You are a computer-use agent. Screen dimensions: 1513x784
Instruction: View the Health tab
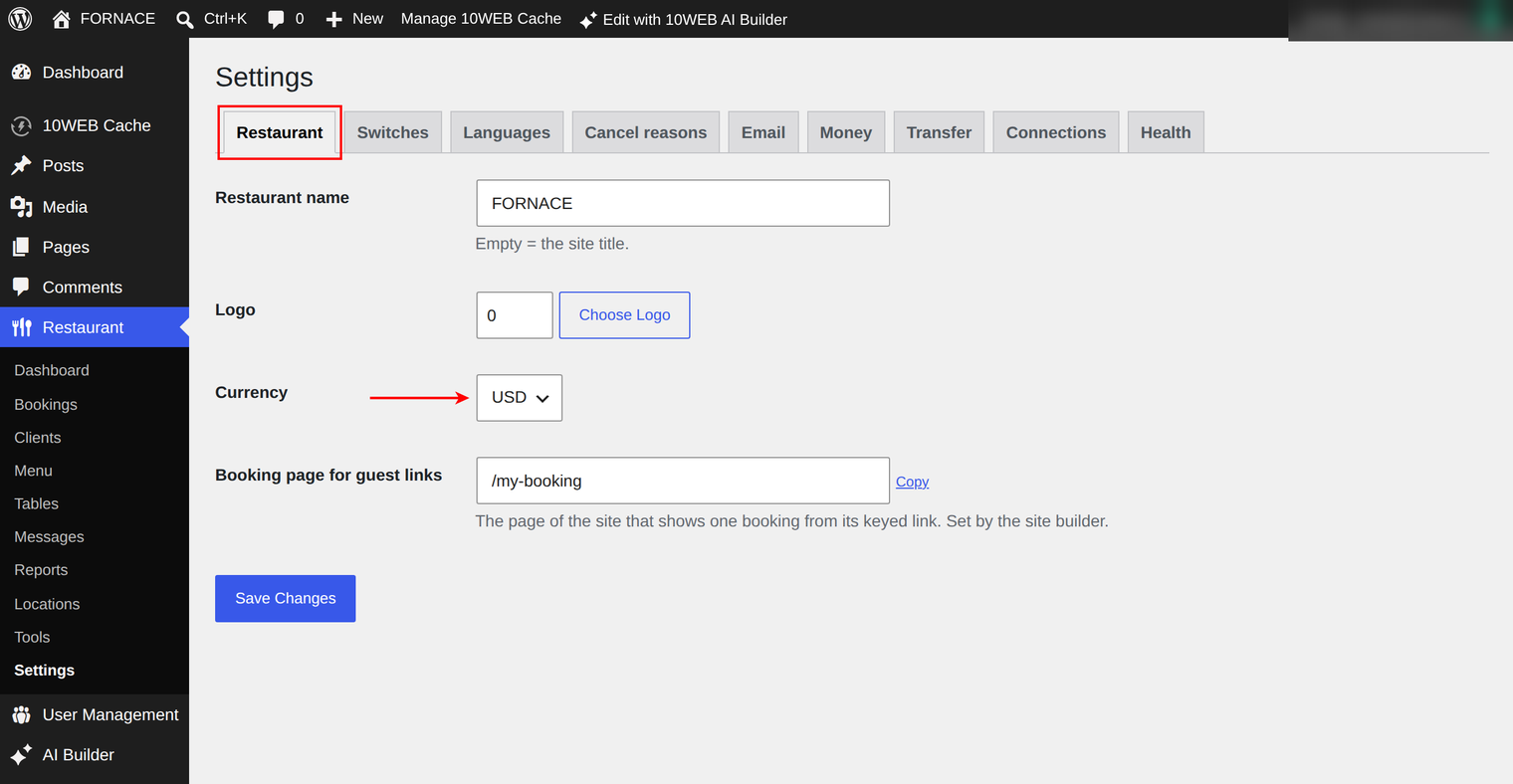pyautogui.click(x=1166, y=132)
